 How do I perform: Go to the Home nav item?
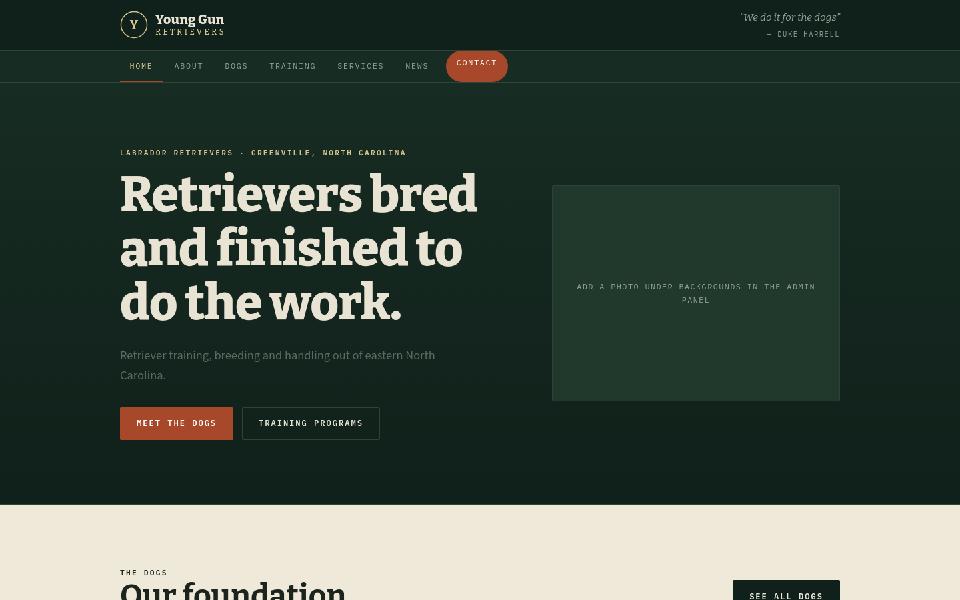click(141, 66)
